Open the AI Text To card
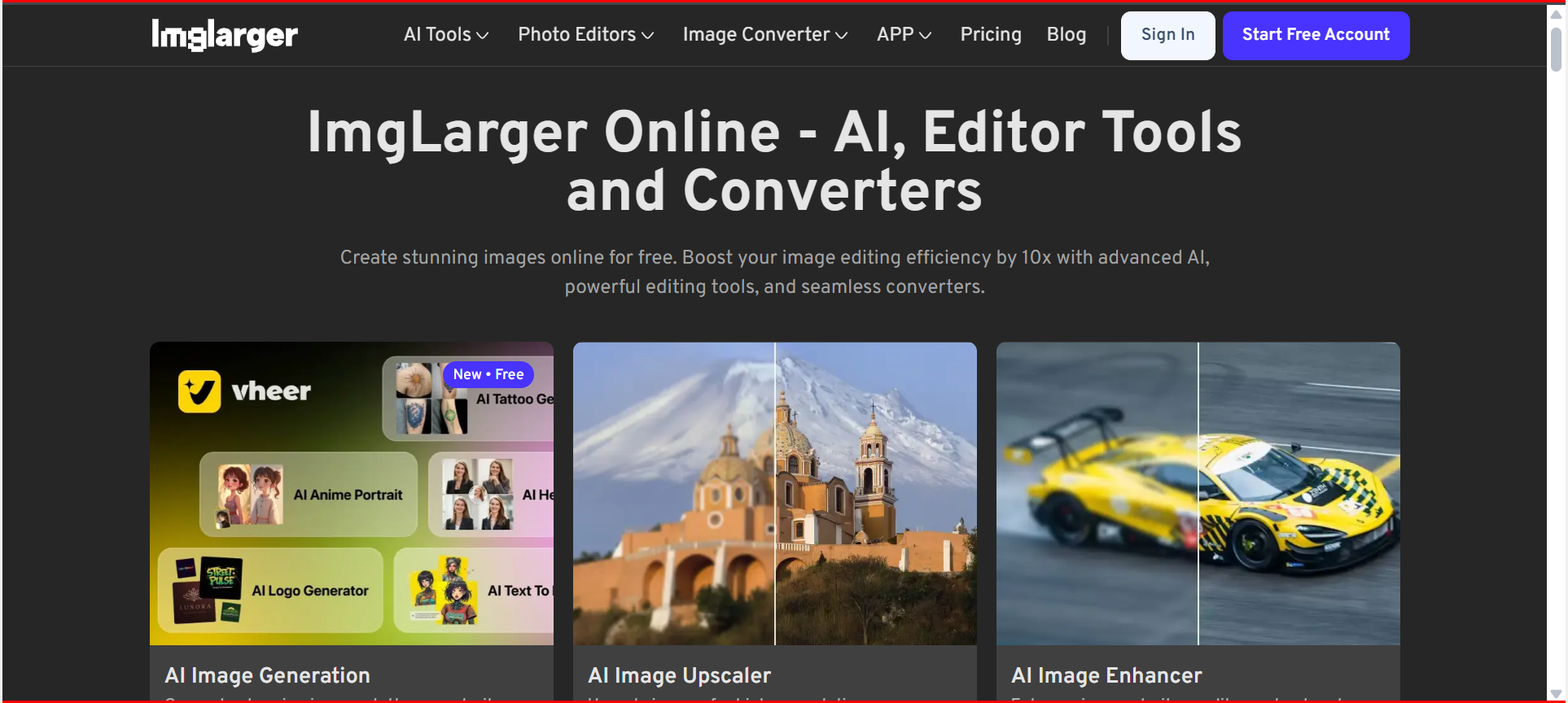The image size is (1568, 703). (x=474, y=590)
